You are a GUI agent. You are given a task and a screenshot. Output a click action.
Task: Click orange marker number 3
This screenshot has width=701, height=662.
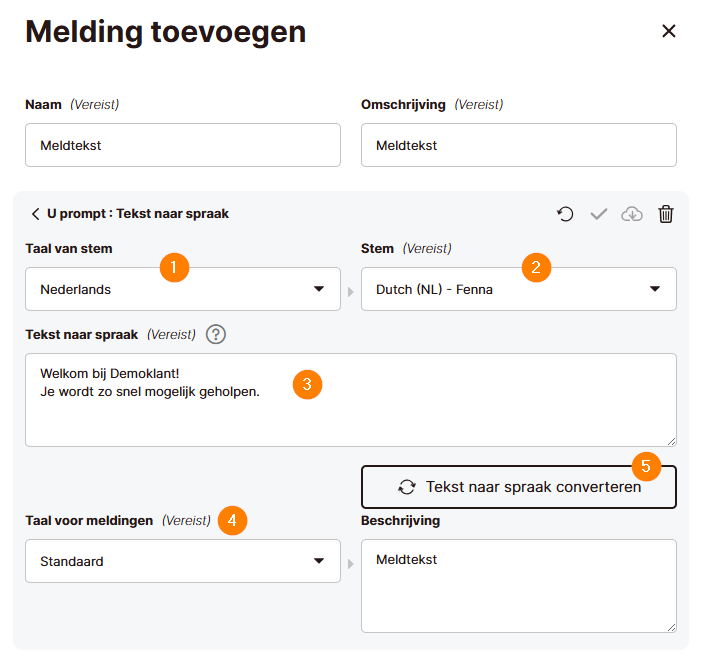307,385
